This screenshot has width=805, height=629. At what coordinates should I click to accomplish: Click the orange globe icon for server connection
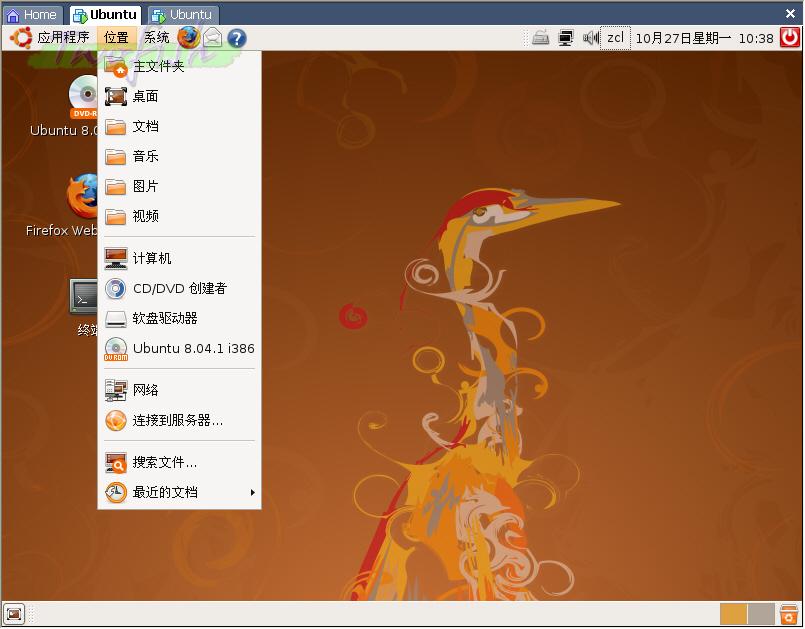pos(116,421)
